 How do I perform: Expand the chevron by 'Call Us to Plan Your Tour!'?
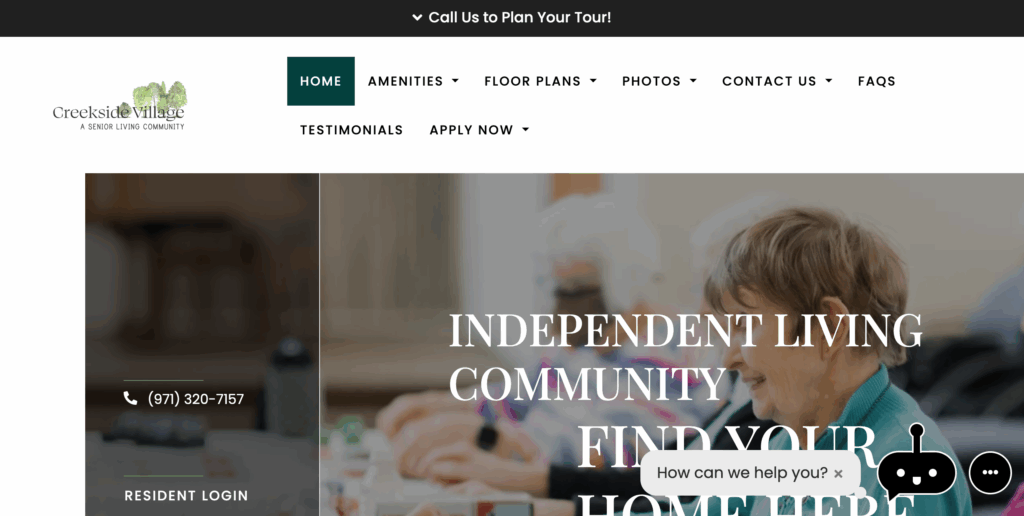[x=417, y=18]
